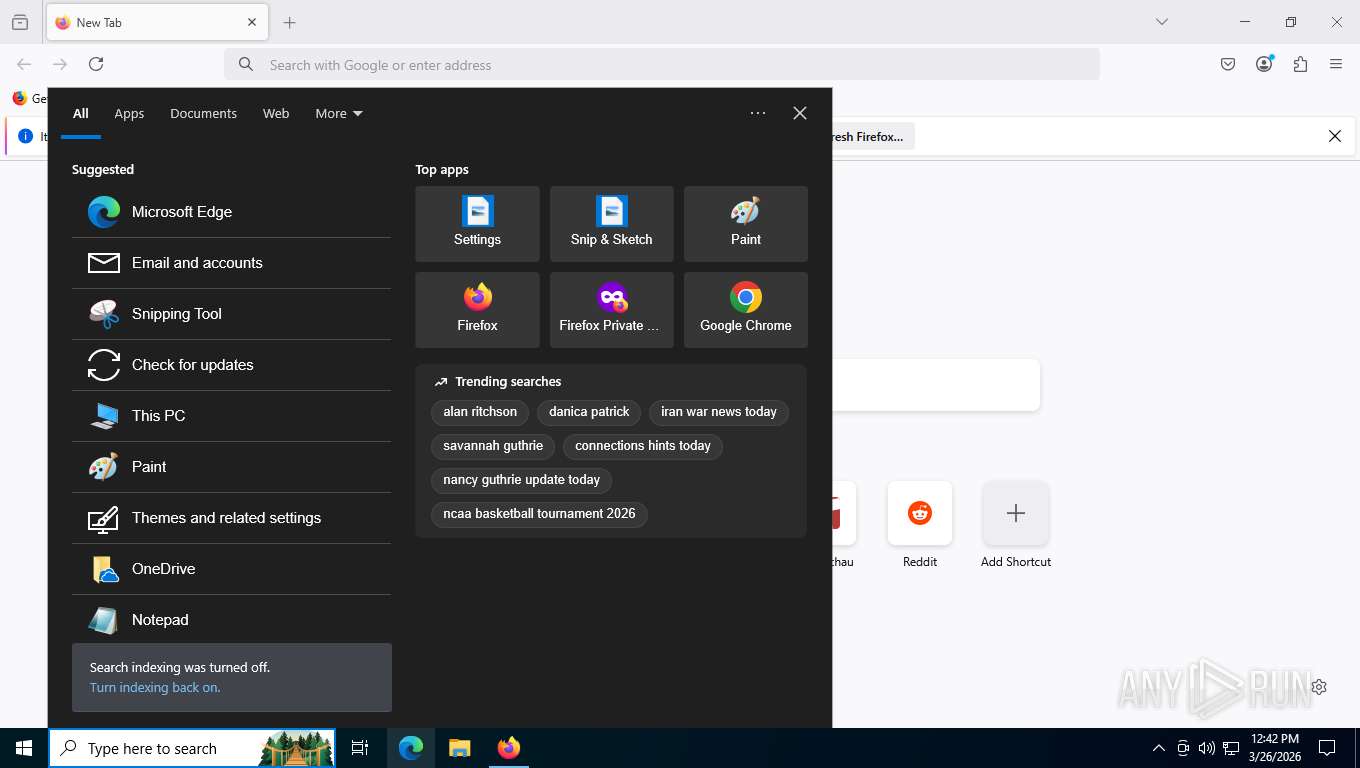The image size is (1360, 768).
Task: Switch to Apps search filter tab
Action: 129,114
